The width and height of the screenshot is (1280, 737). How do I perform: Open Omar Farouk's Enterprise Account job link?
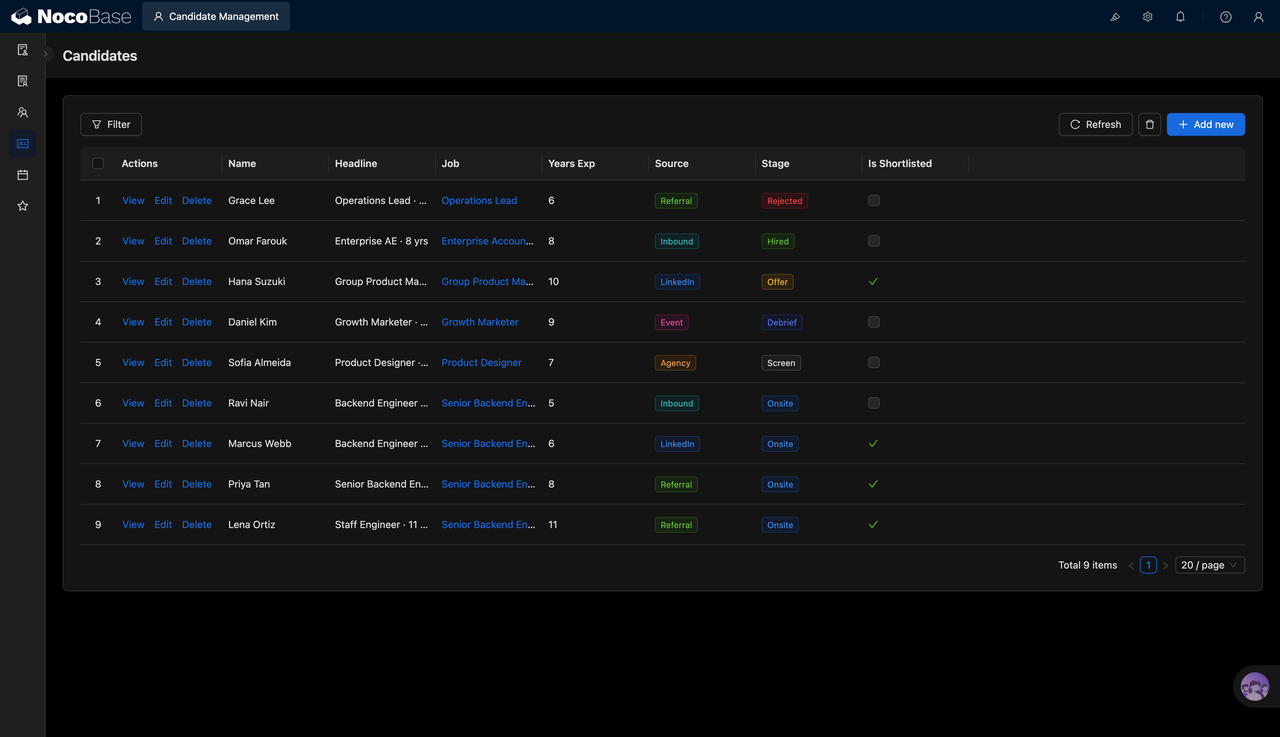487,241
